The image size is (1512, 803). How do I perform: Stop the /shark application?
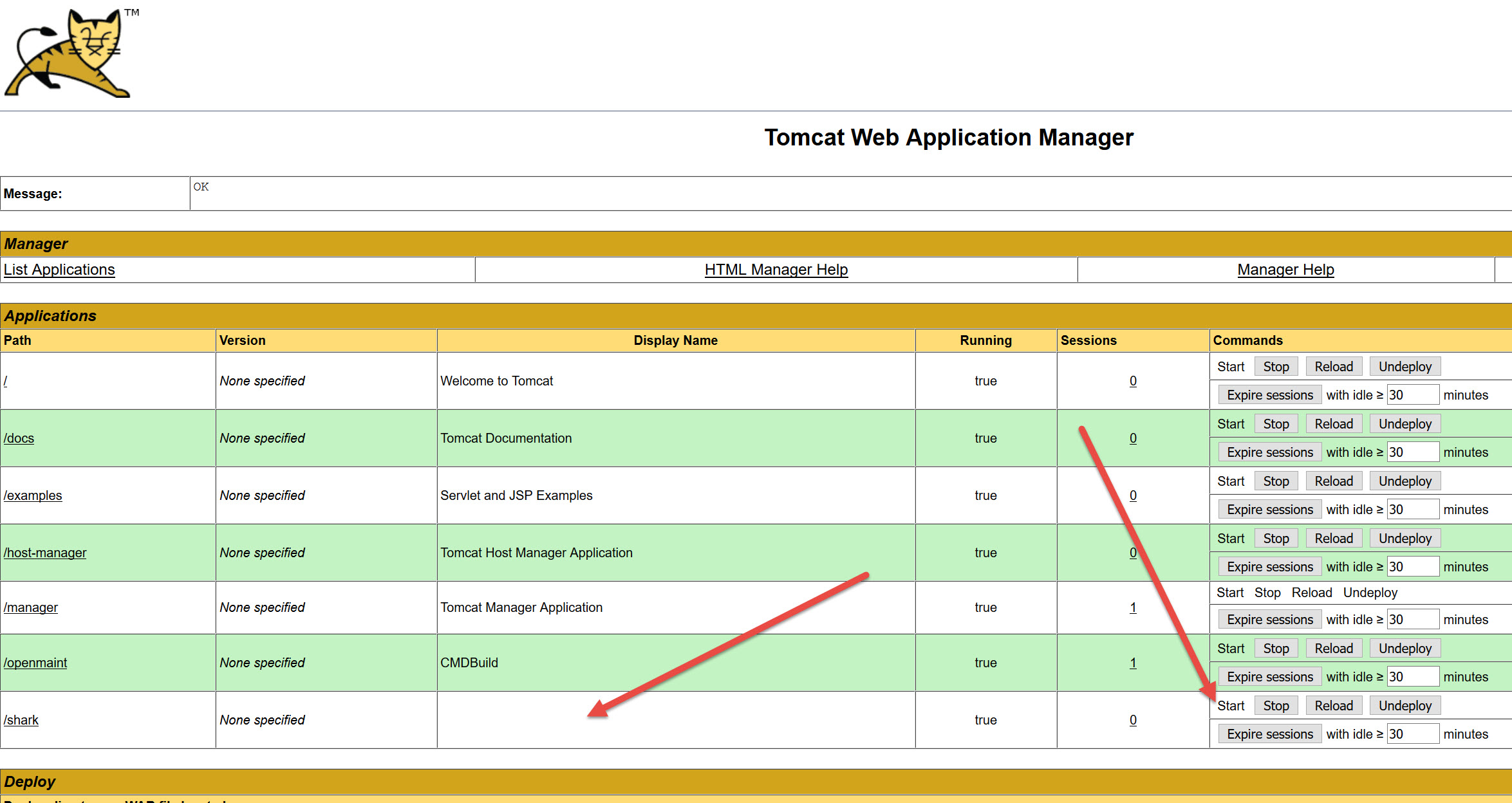pos(1276,706)
